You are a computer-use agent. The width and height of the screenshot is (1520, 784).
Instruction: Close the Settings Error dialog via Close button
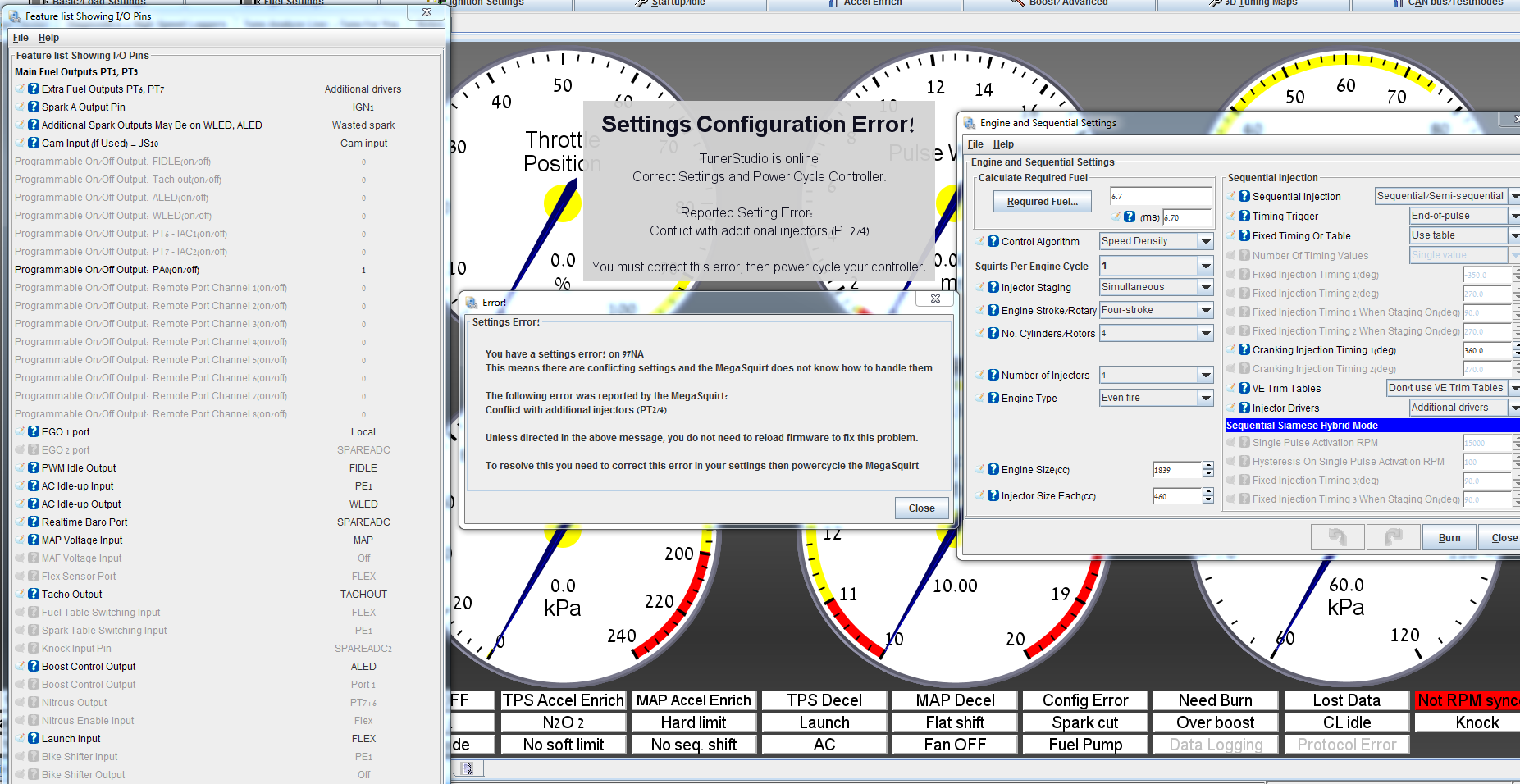click(x=921, y=508)
